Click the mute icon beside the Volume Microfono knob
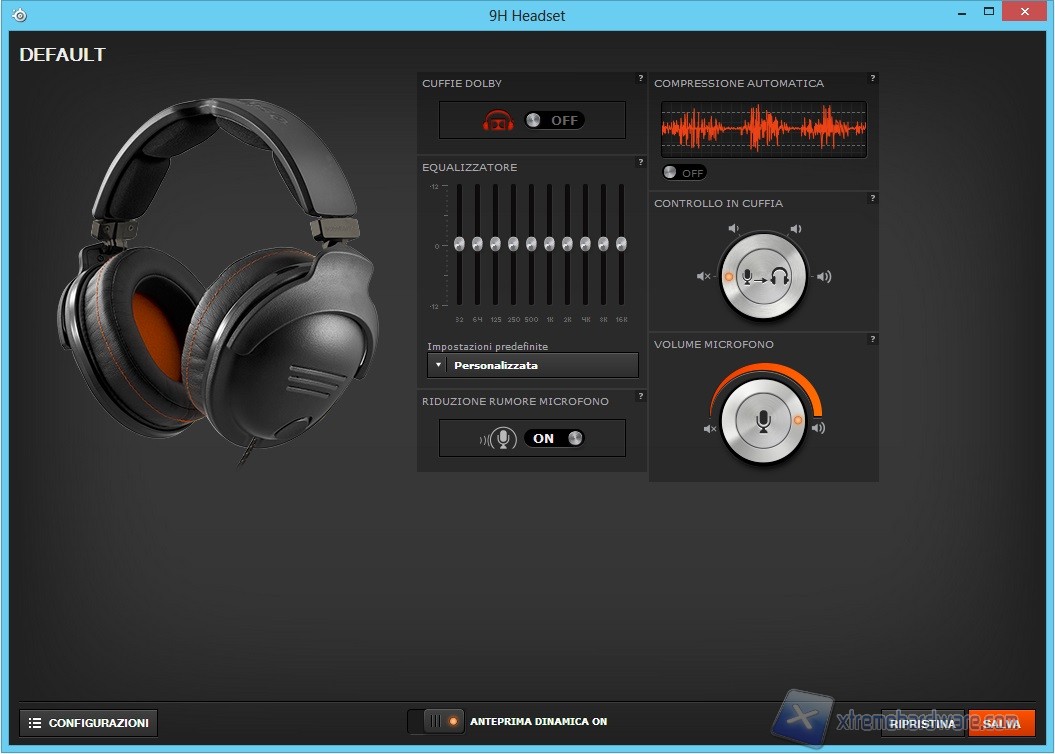 (x=710, y=429)
